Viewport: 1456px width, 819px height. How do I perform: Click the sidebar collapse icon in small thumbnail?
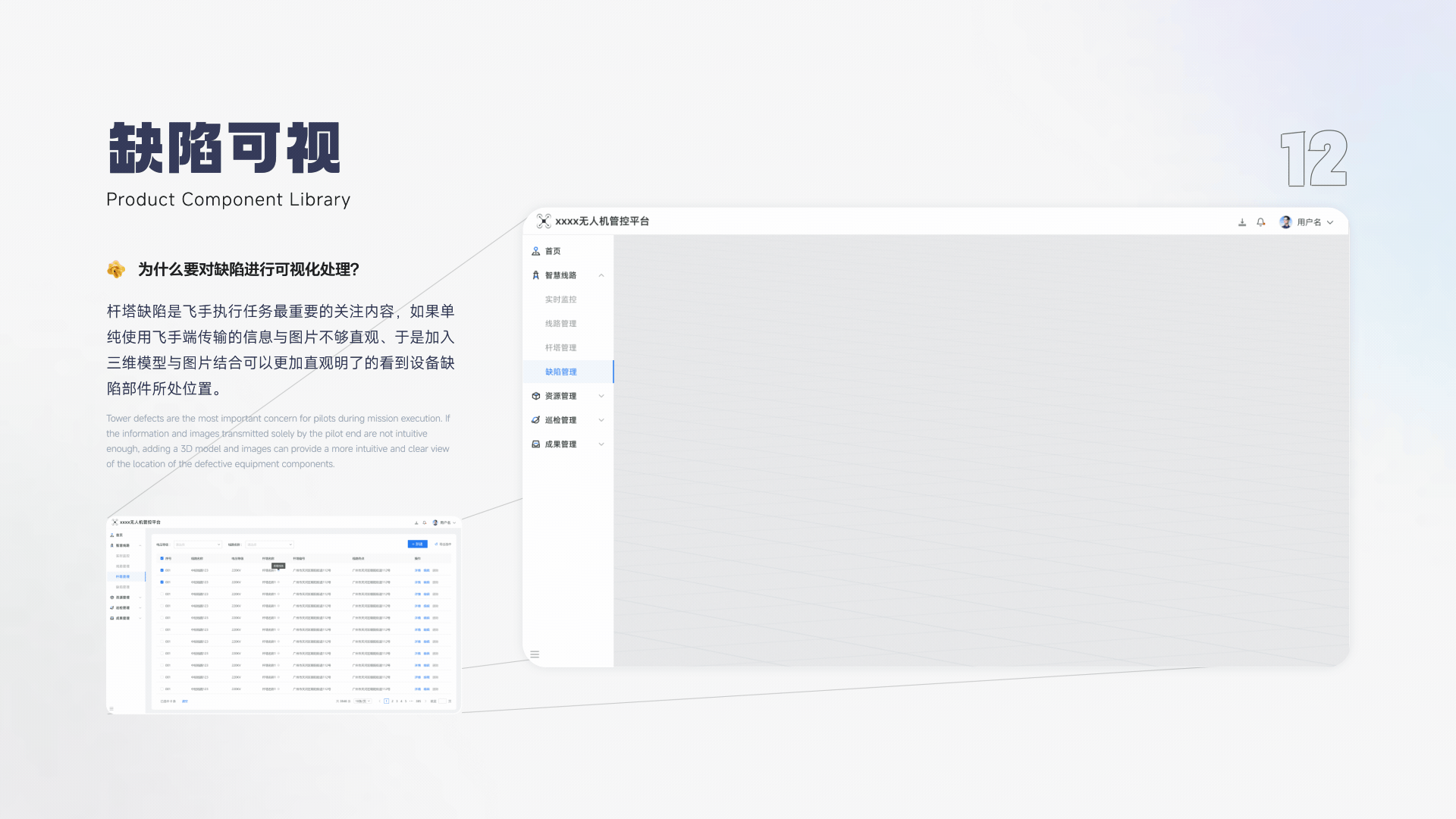[x=111, y=709]
